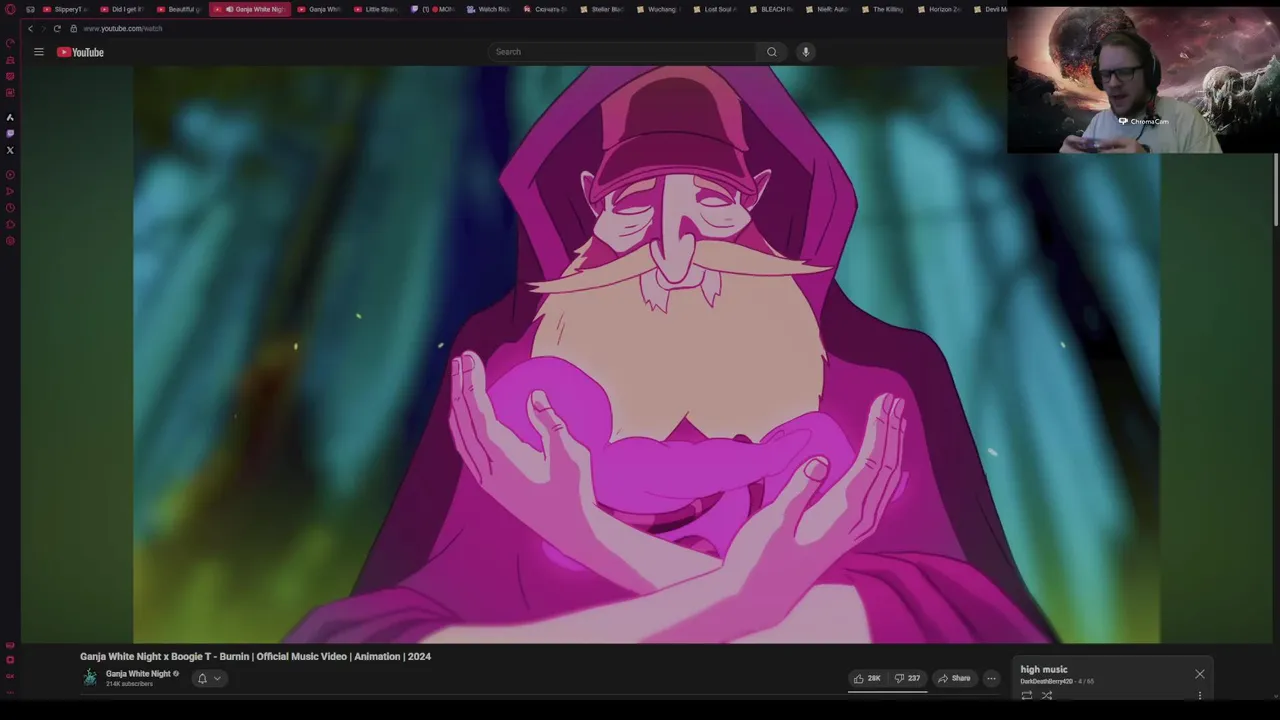Switch to the Did I get it browser tab
1280x720 pixels.
point(122,9)
